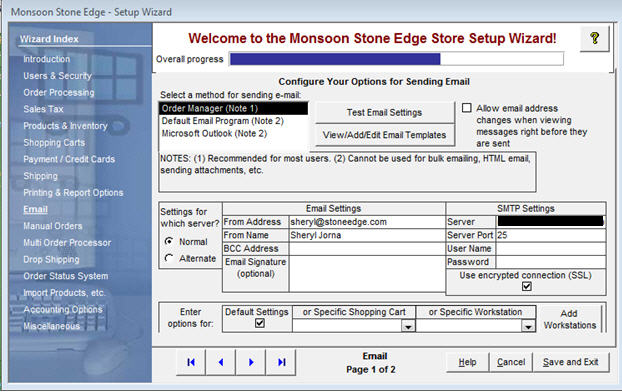Go to Shopping Carts section

54,142
